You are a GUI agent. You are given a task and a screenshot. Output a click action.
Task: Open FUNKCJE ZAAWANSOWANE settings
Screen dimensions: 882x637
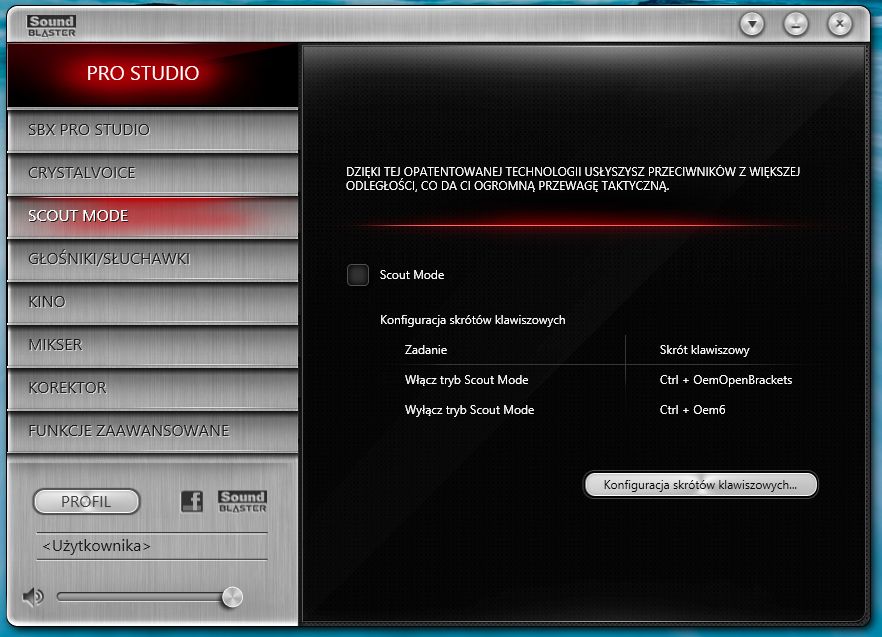(x=152, y=431)
